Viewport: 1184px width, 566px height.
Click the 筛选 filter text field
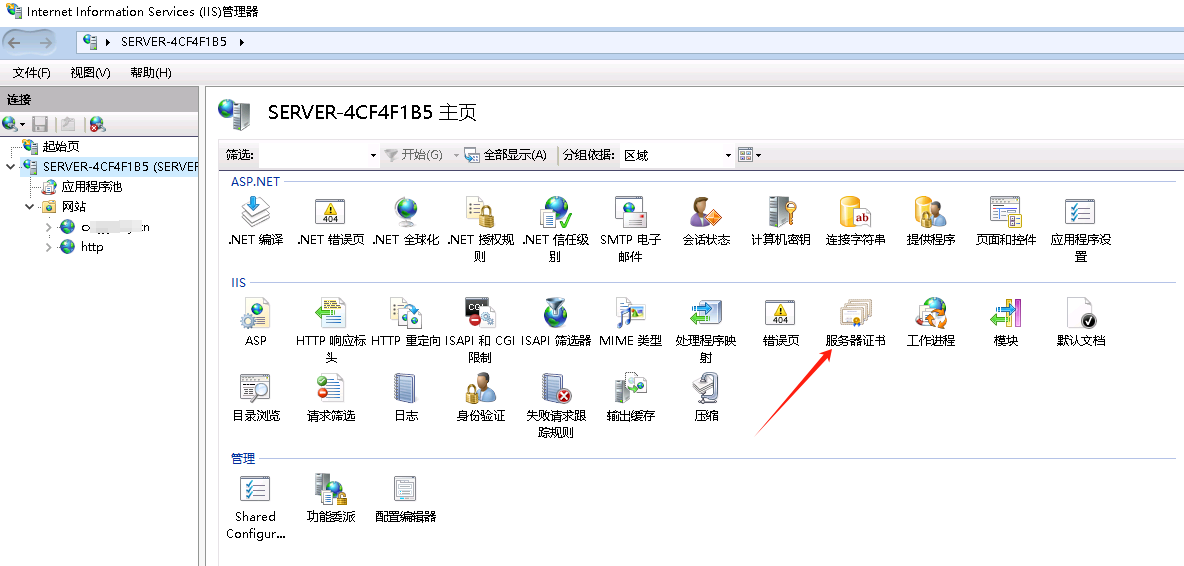pos(313,155)
